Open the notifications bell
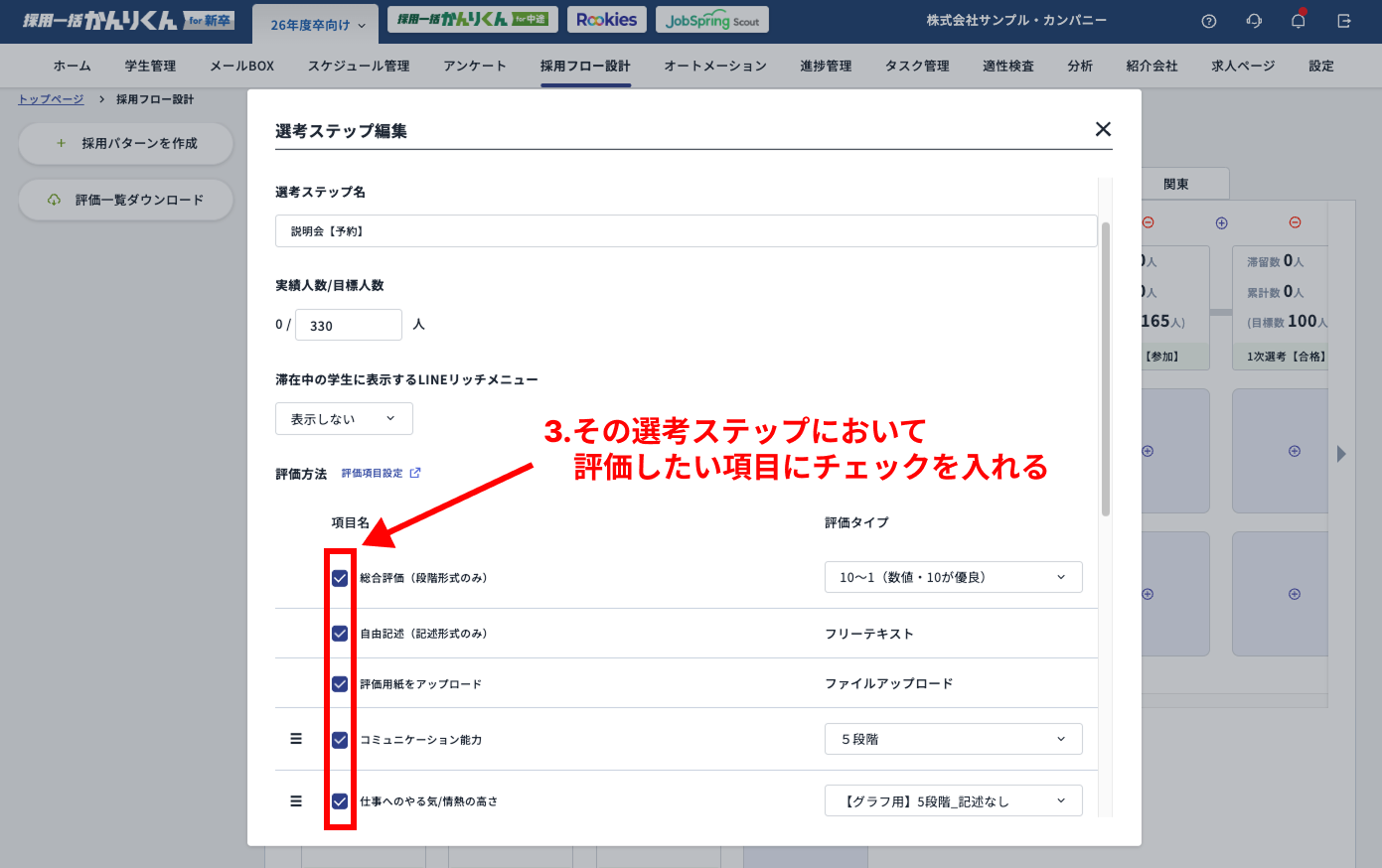 coord(1299,21)
